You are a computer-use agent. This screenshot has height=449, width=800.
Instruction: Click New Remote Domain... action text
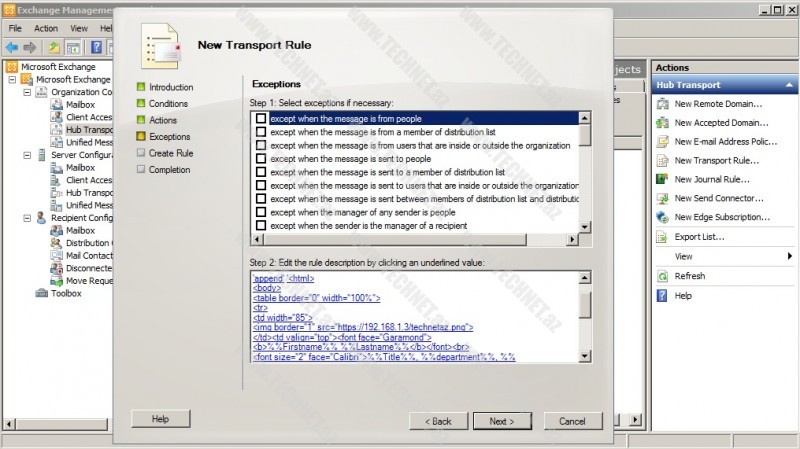click(x=718, y=104)
